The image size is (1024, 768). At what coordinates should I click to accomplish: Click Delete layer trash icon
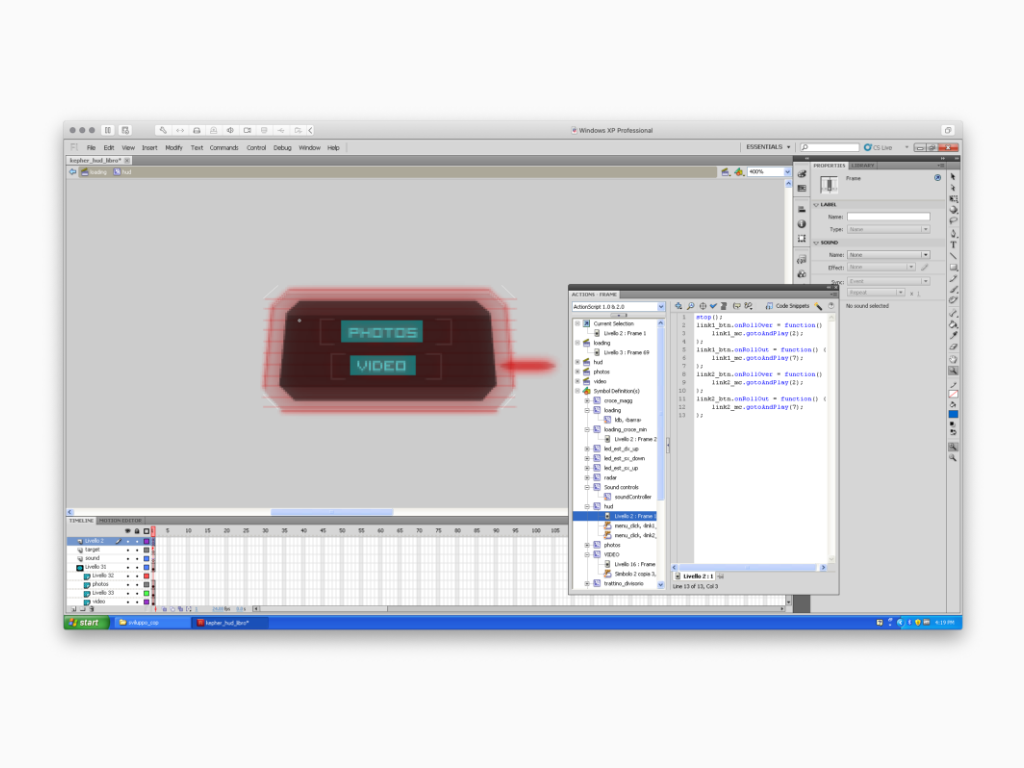[91, 609]
